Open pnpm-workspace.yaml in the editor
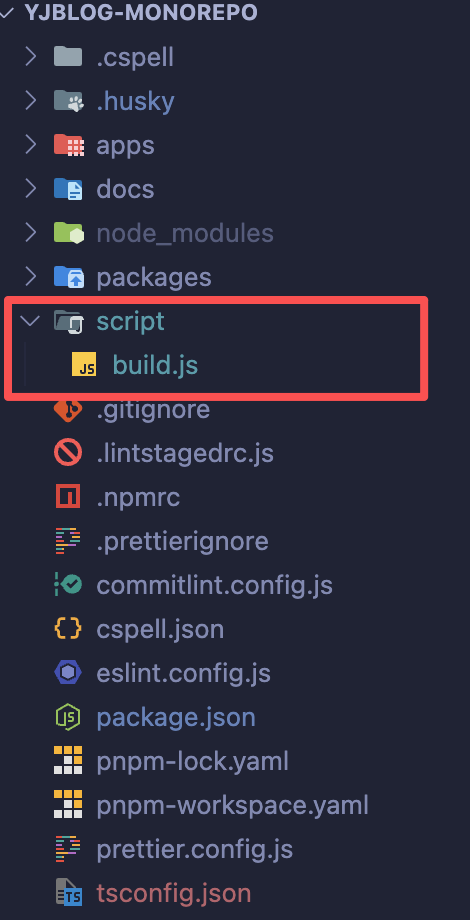This screenshot has height=920, width=470. click(x=232, y=805)
